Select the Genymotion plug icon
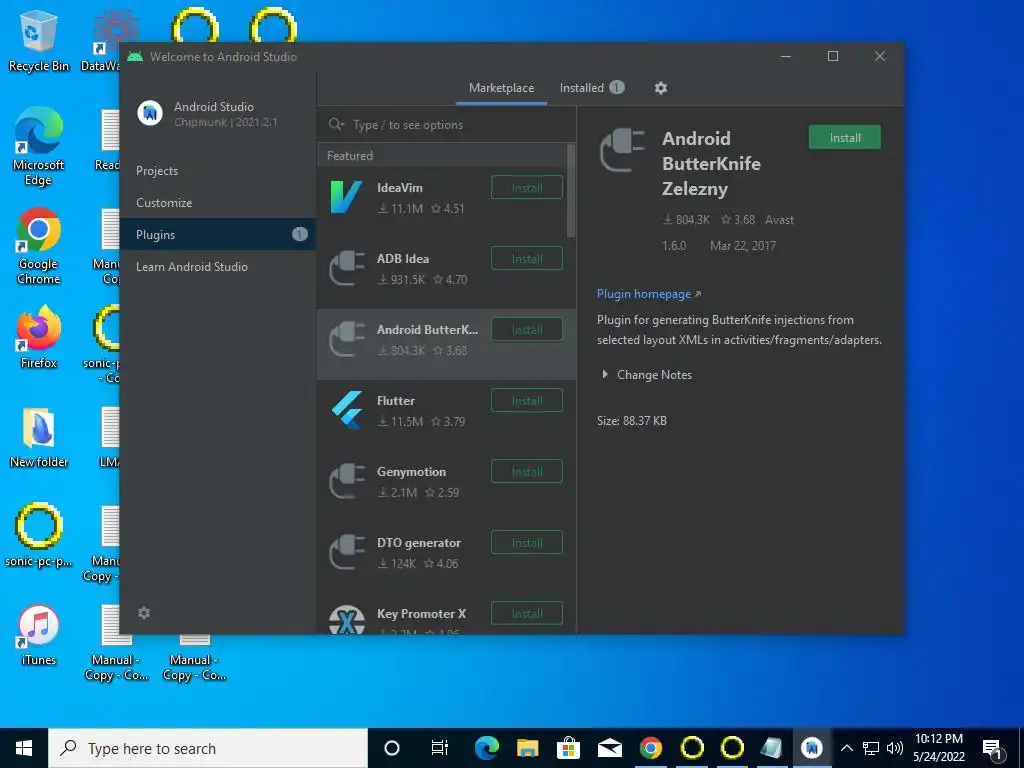 (346, 481)
